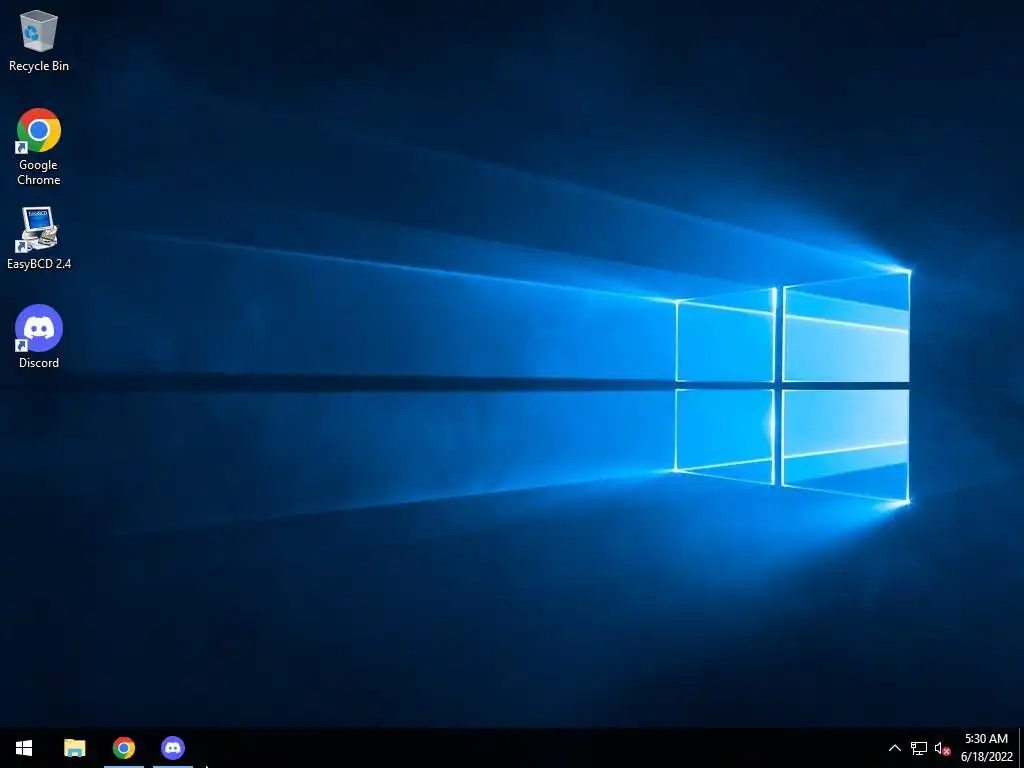
Task: Open the network status tray icon
Action: click(x=919, y=748)
